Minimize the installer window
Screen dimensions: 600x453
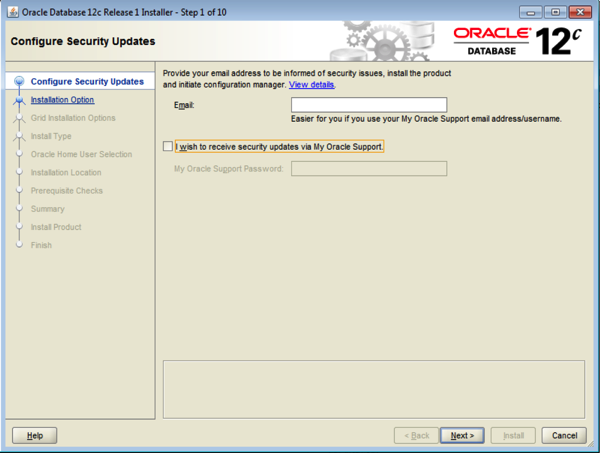point(530,12)
